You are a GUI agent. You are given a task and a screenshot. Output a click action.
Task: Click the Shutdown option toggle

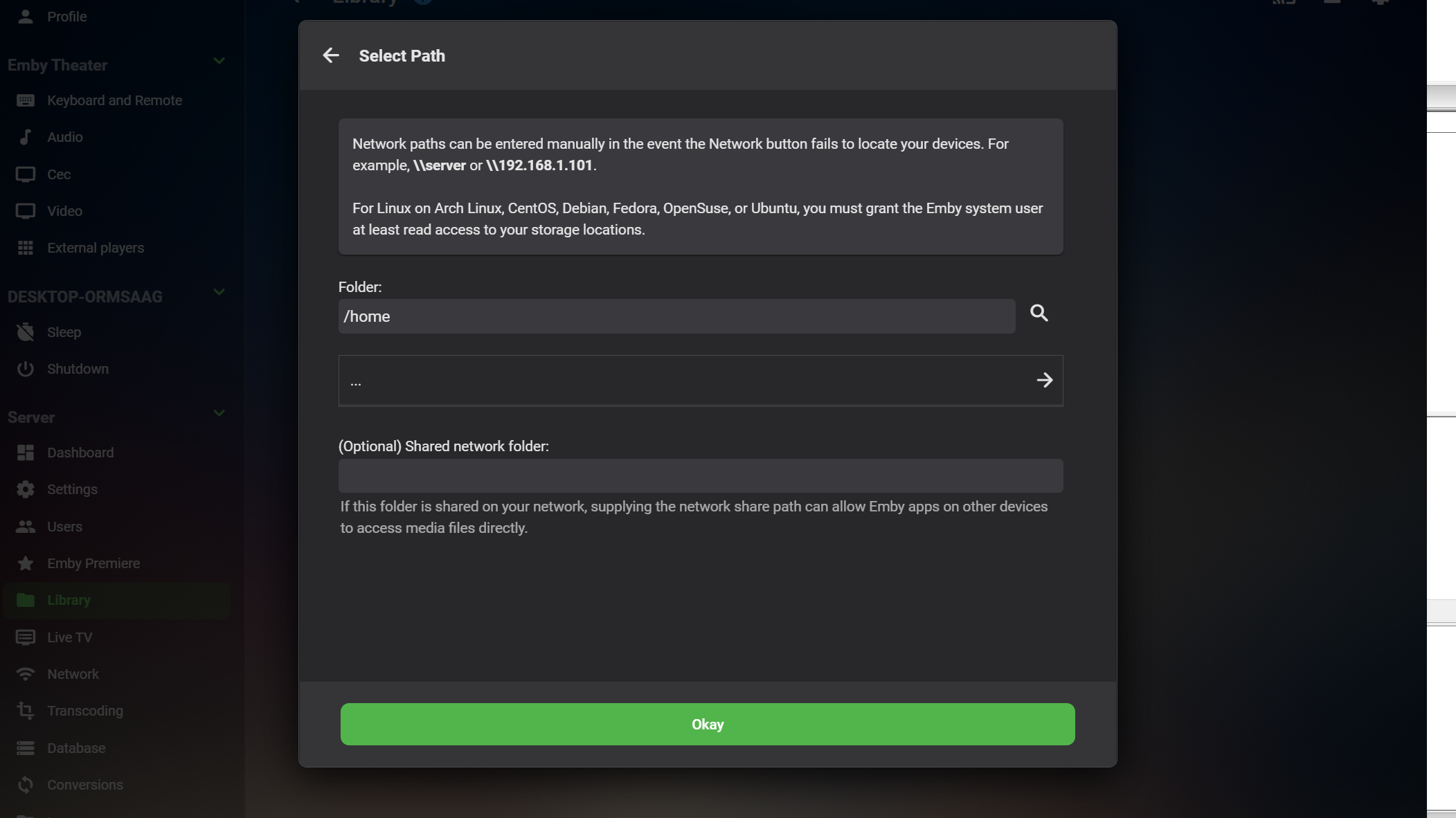(78, 368)
